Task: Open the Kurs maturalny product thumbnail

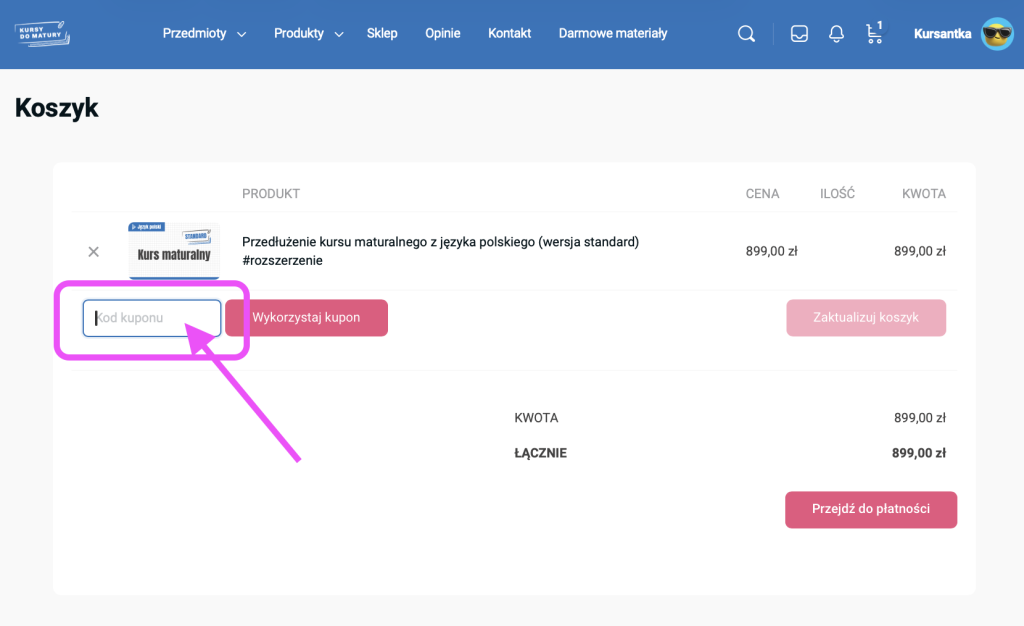Action: point(174,250)
